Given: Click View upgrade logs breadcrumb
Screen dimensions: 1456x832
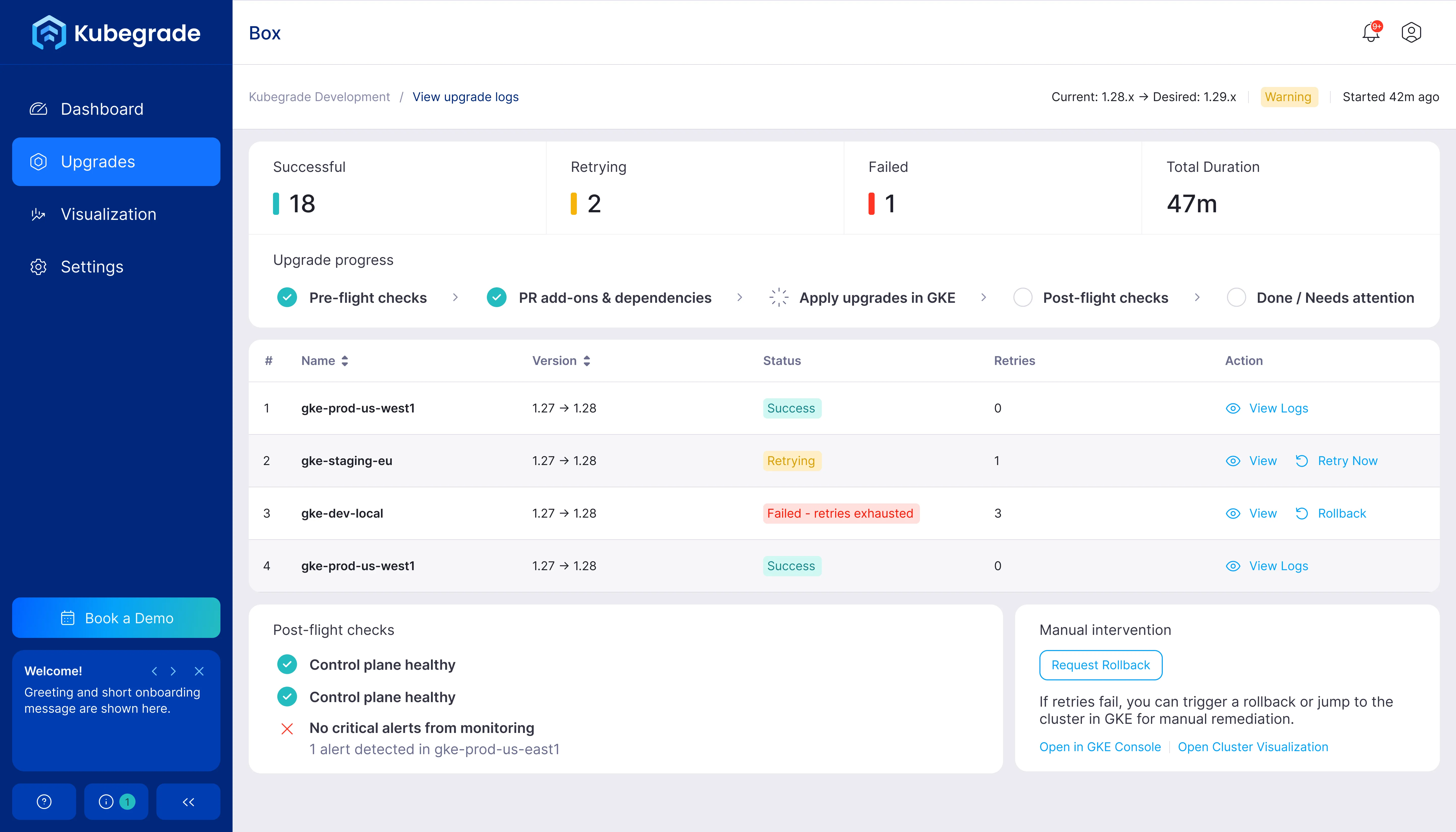Looking at the screenshot, I should pyautogui.click(x=465, y=97).
